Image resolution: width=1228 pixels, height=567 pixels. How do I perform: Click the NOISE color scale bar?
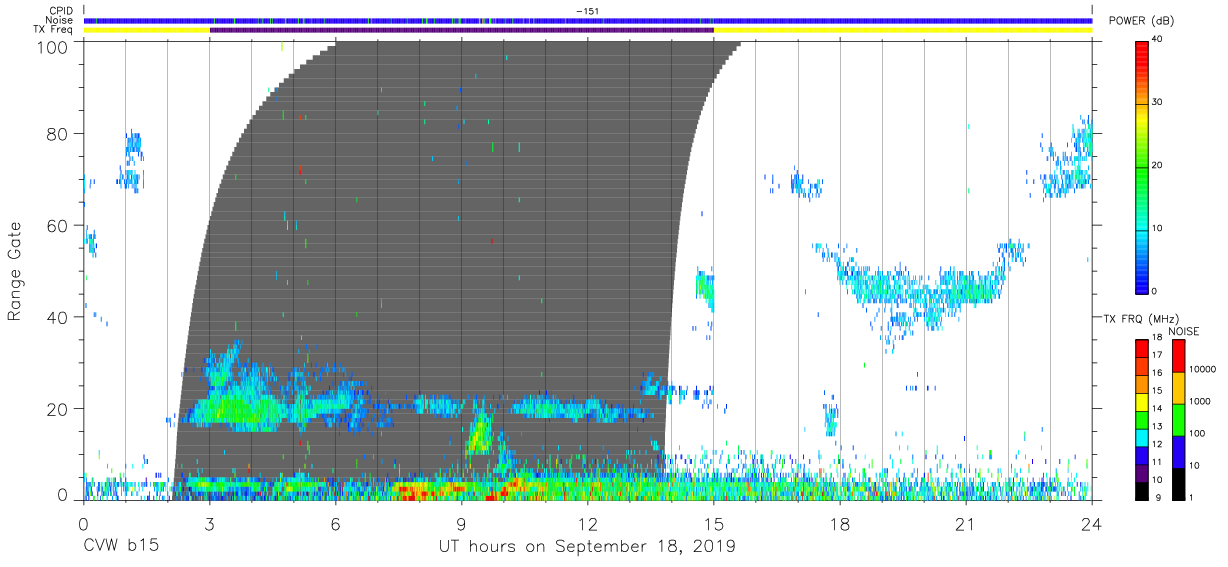(x=1179, y=419)
